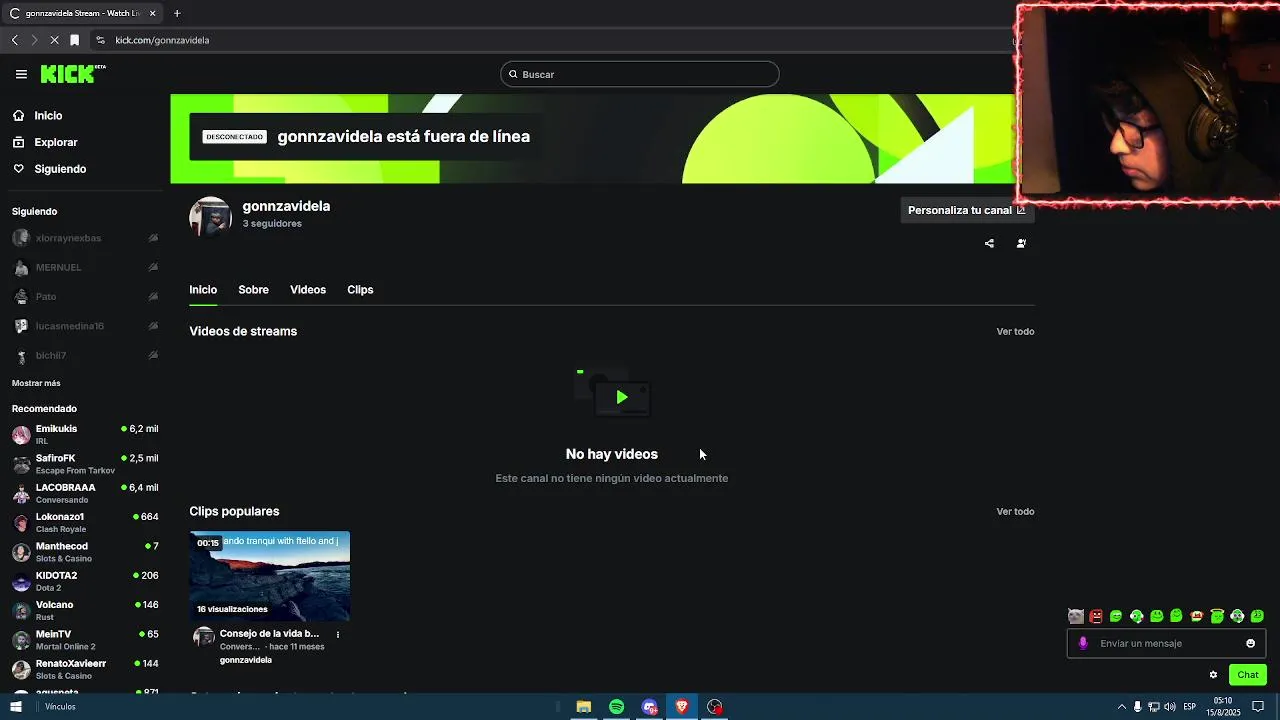Click Brave browser taskbar icon
Image resolution: width=1280 pixels, height=720 pixels.
[682, 707]
